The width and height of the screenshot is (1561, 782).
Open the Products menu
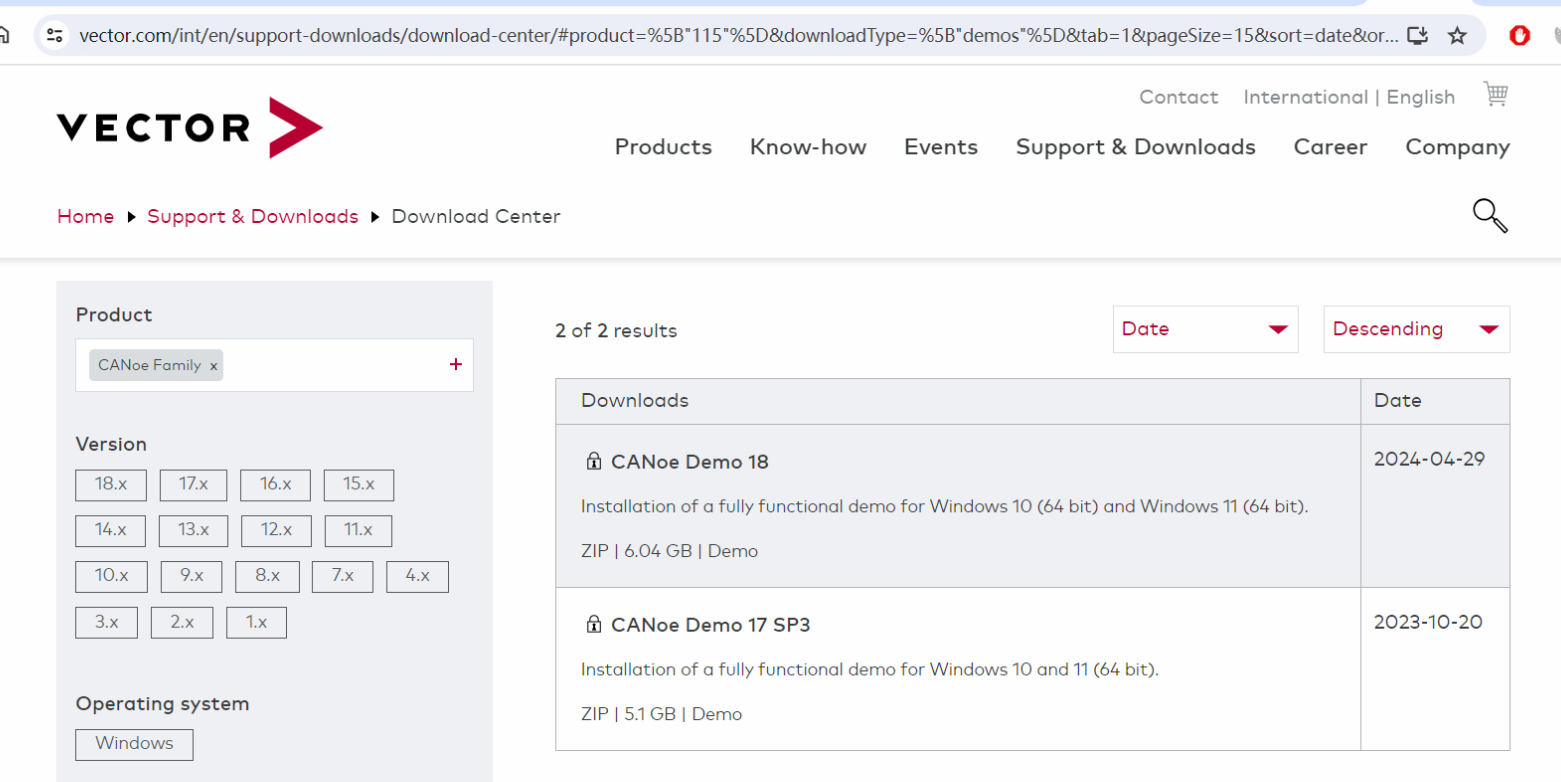[x=663, y=147]
